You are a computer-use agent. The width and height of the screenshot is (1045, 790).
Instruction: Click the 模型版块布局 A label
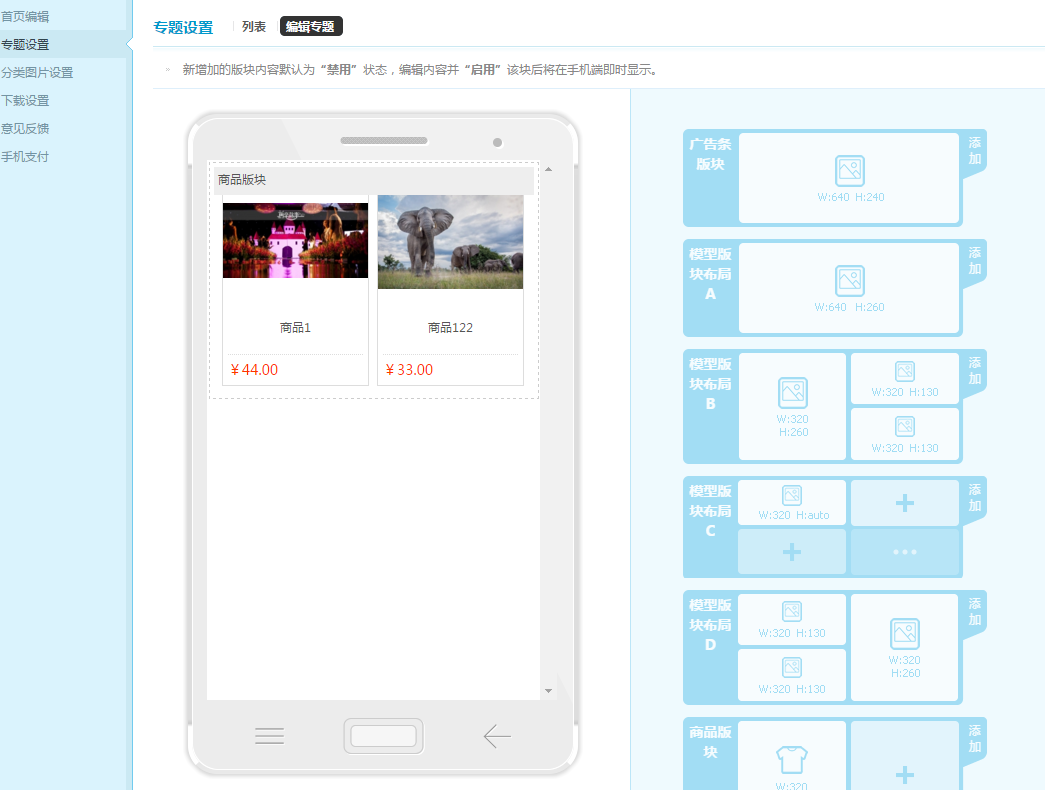(710, 274)
